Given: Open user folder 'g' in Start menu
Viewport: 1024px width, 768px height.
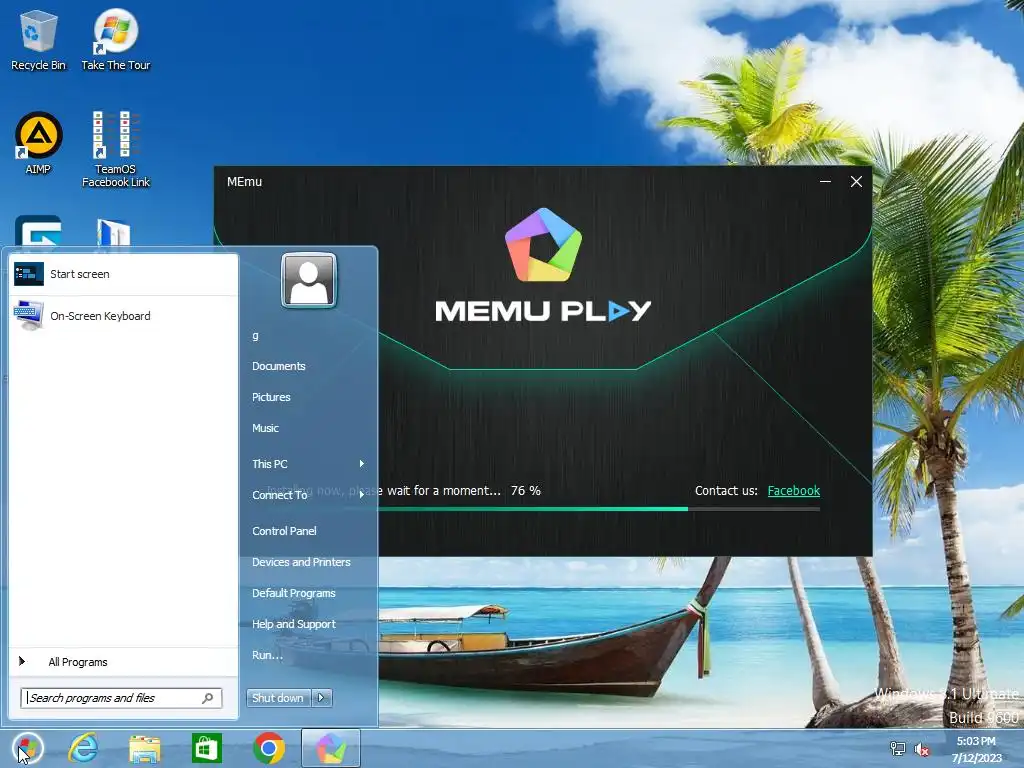Looking at the screenshot, I should (x=255, y=336).
